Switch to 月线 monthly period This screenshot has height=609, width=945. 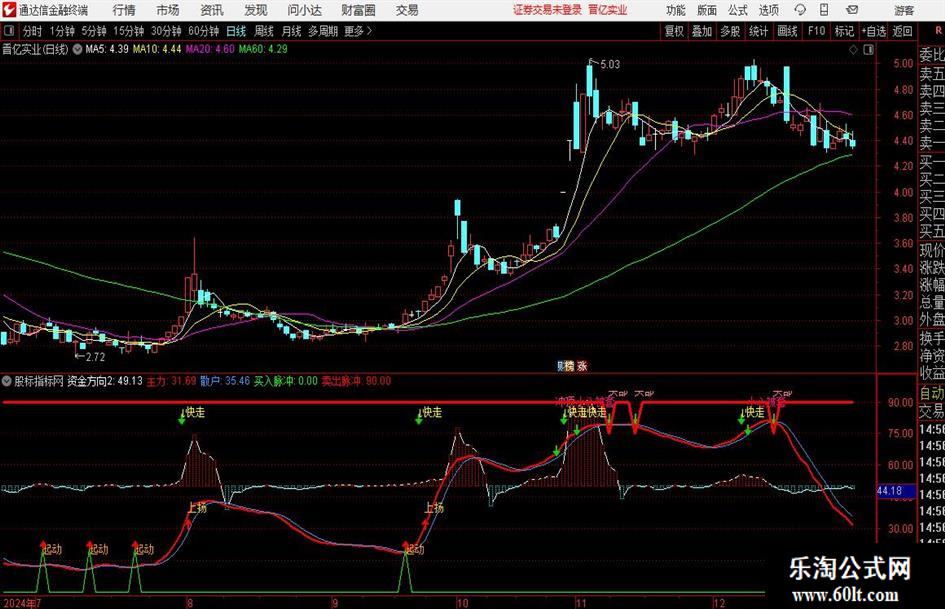(291, 31)
